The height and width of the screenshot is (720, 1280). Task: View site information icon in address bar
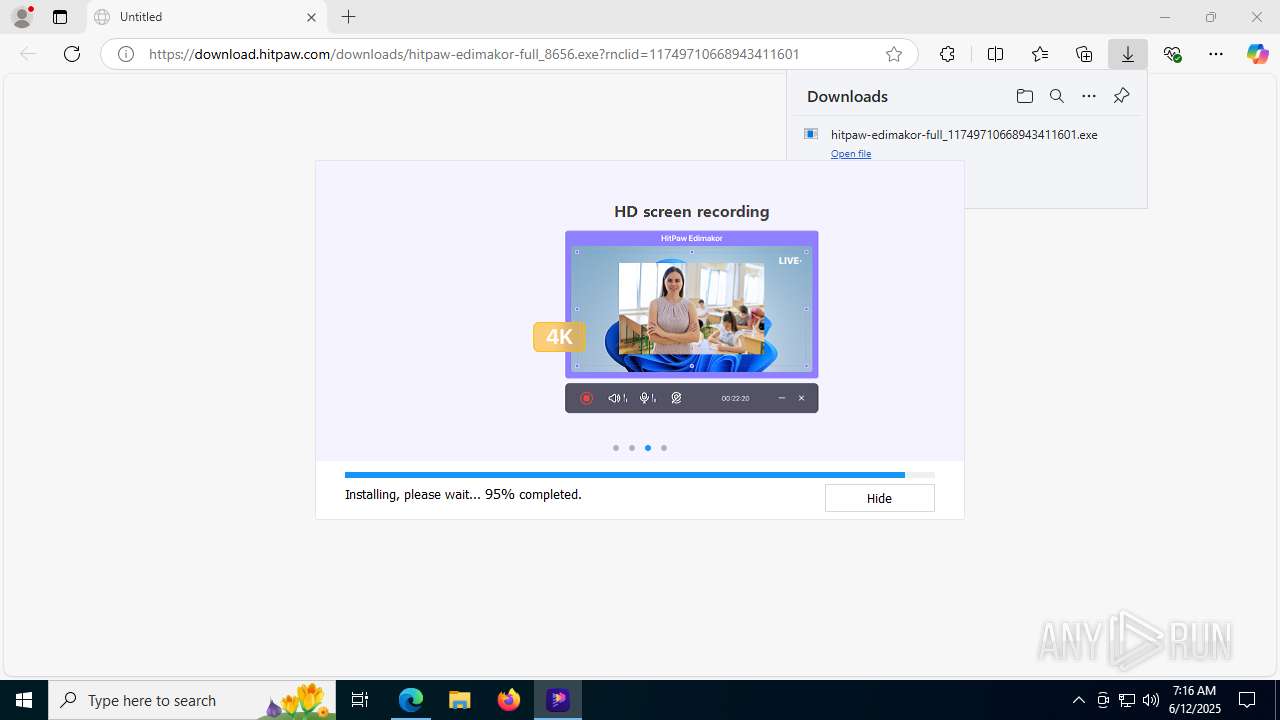126,54
